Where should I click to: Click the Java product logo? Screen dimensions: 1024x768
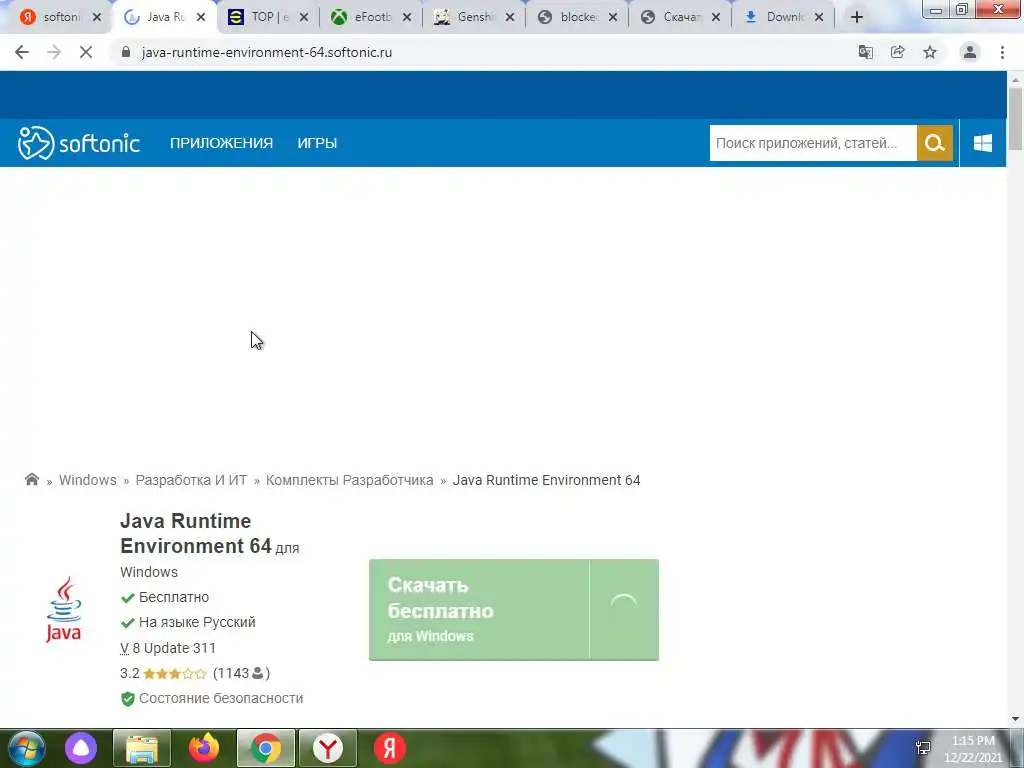click(63, 609)
